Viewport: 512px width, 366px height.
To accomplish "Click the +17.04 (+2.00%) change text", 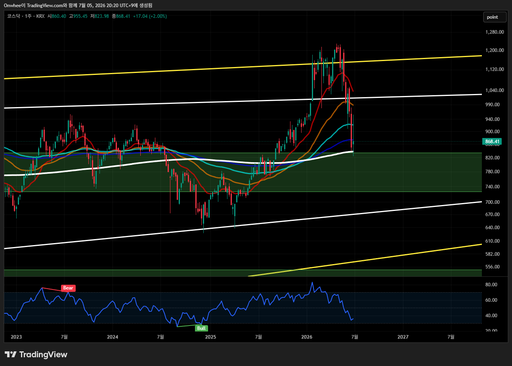I will (x=150, y=16).
